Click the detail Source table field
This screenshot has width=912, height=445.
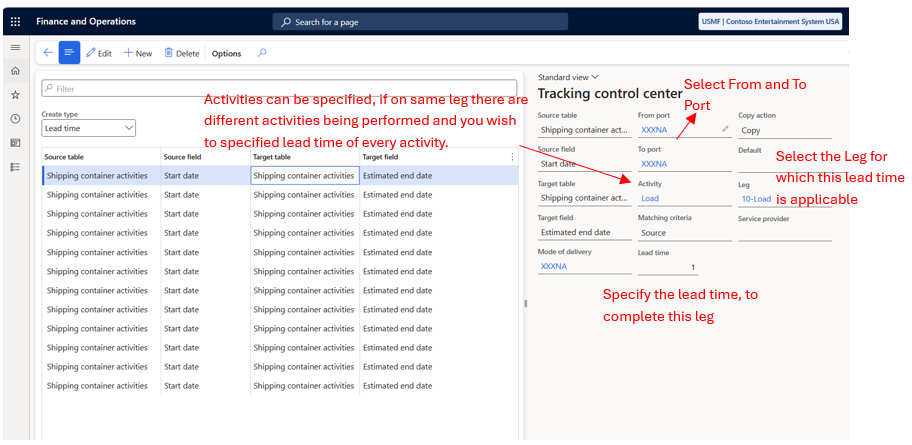click(x=584, y=130)
